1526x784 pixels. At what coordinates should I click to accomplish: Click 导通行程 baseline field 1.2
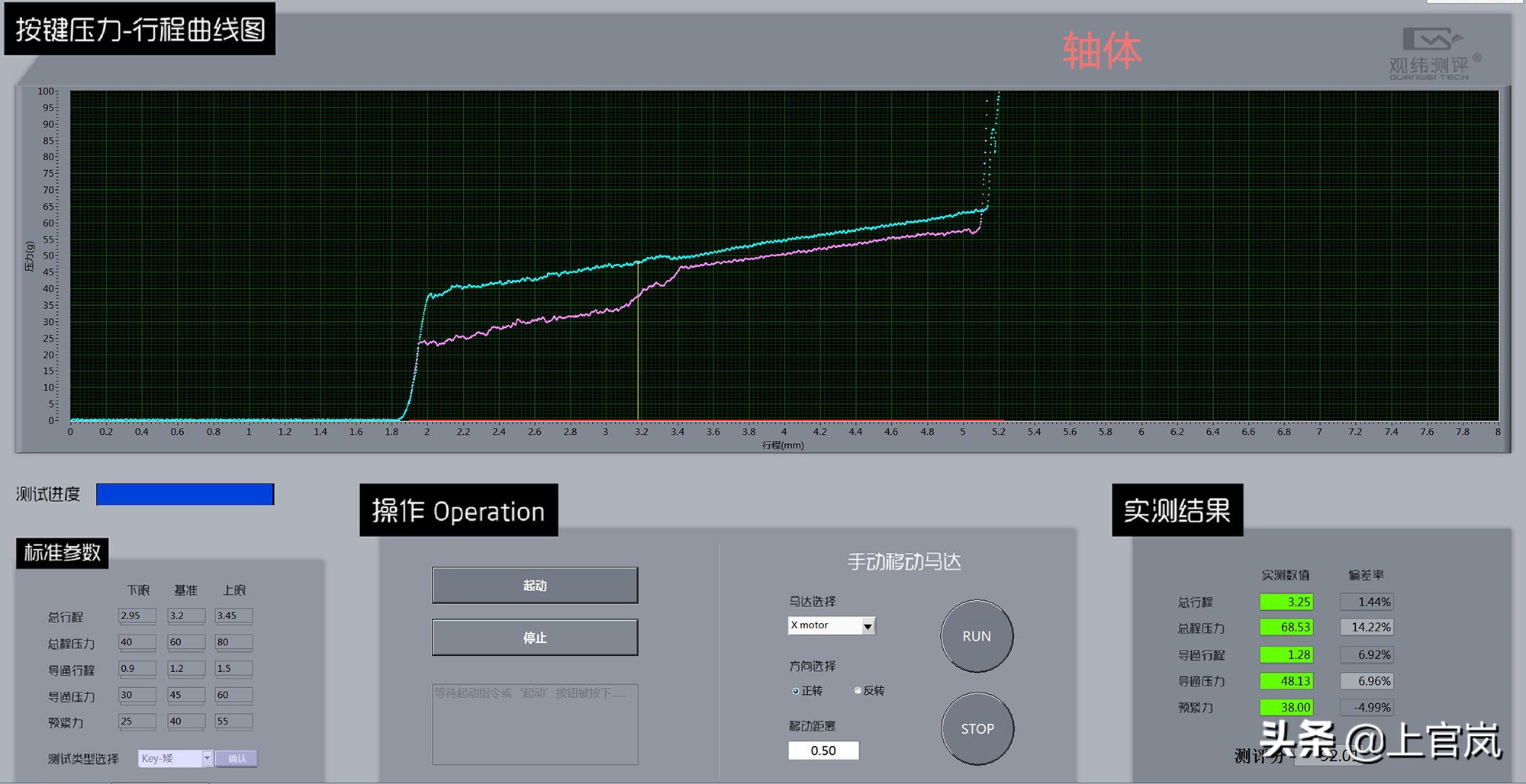(x=186, y=668)
